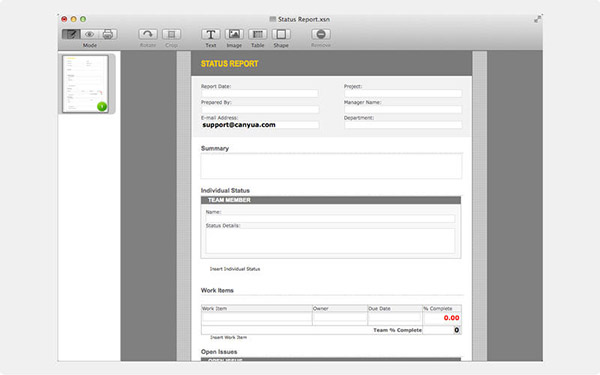Click the Work Item table cell
This screenshot has width=600, height=375.
click(x=257, y=318)
